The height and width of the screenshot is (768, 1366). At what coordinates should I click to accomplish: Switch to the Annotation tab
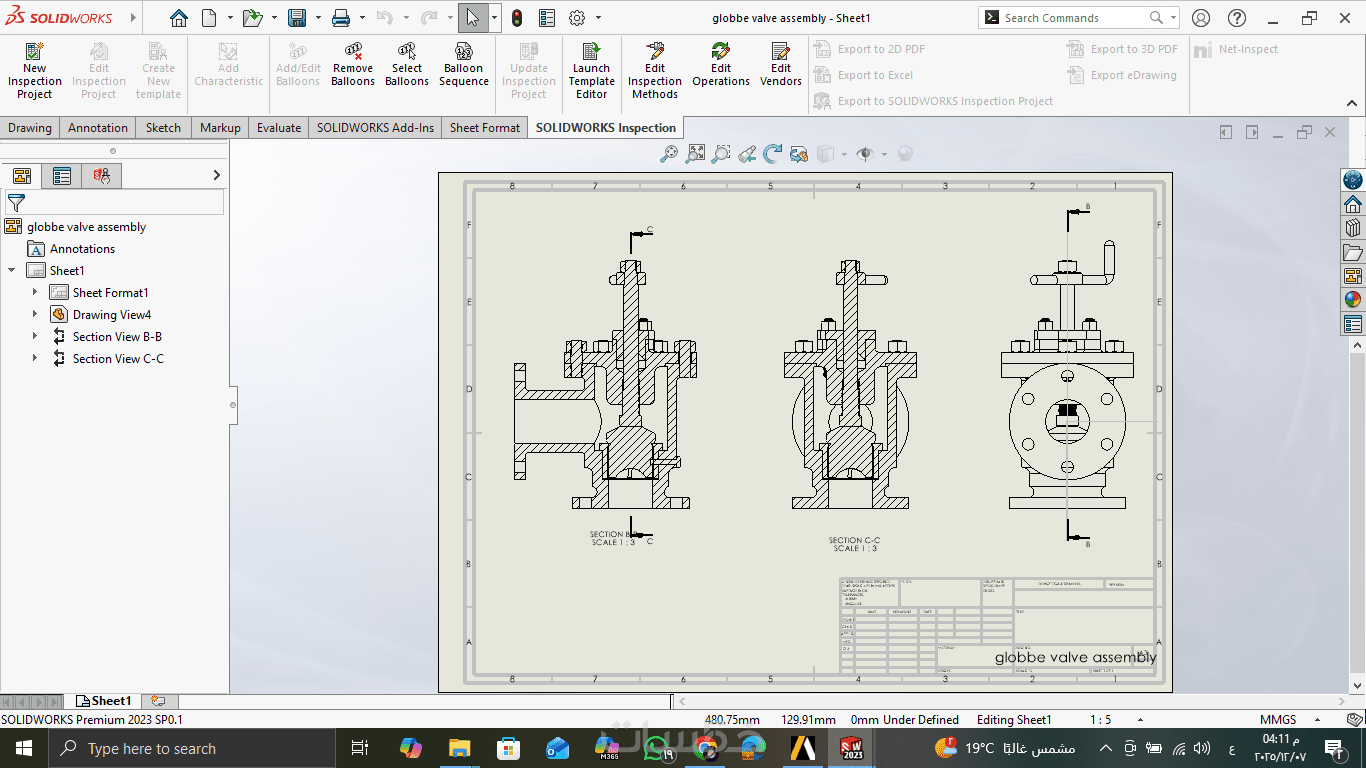98,128
